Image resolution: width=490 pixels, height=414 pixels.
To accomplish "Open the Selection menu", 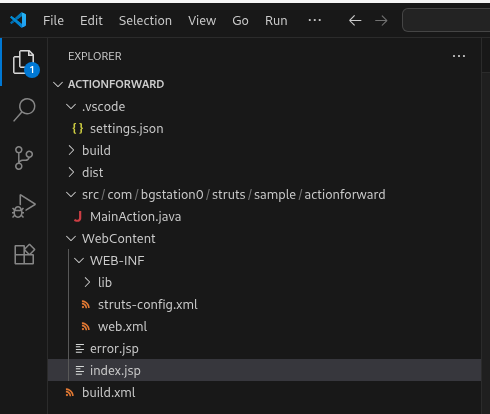I will click(145, 21).
